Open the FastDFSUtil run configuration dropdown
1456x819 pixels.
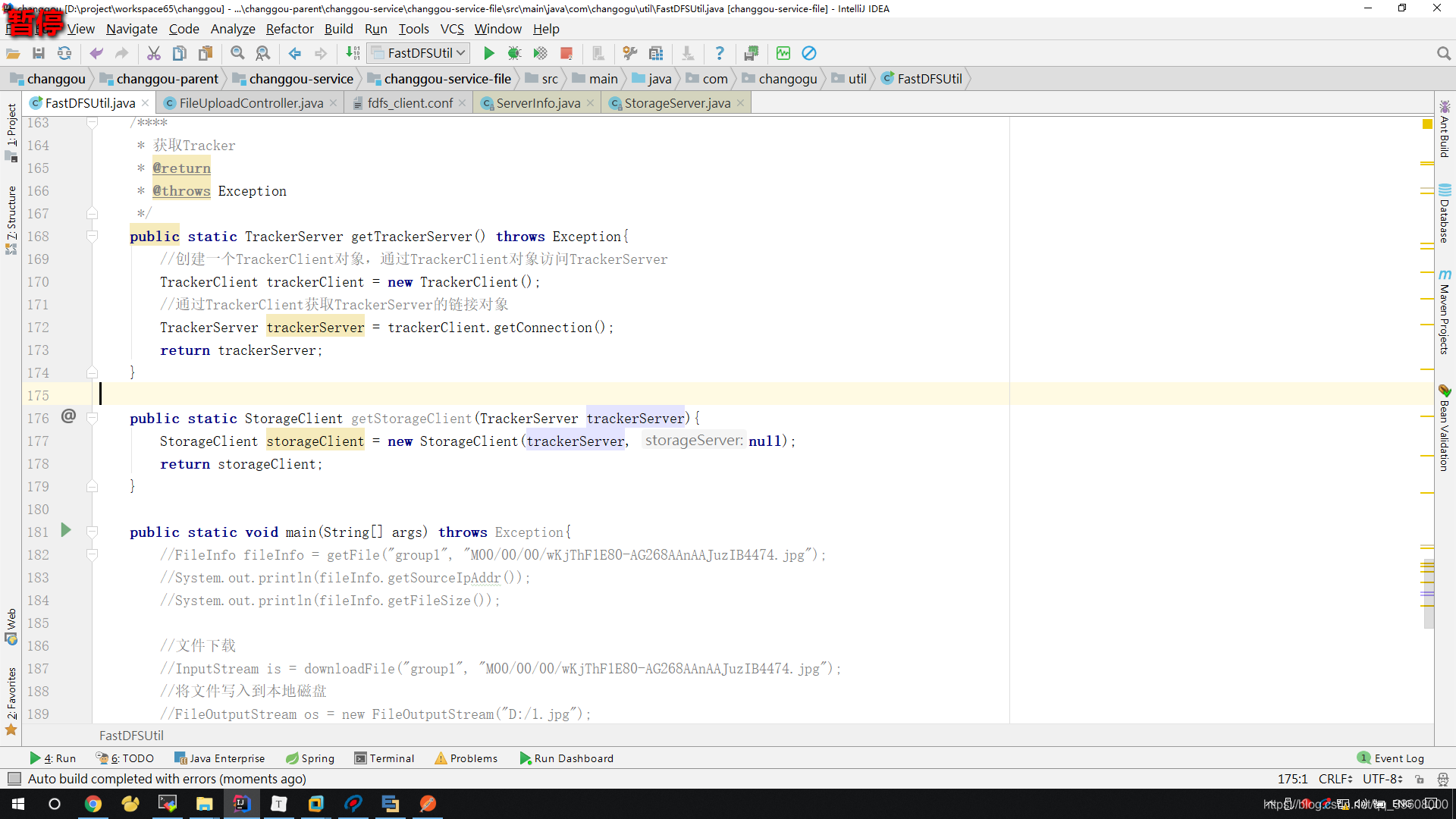click(x=419, y=53)
